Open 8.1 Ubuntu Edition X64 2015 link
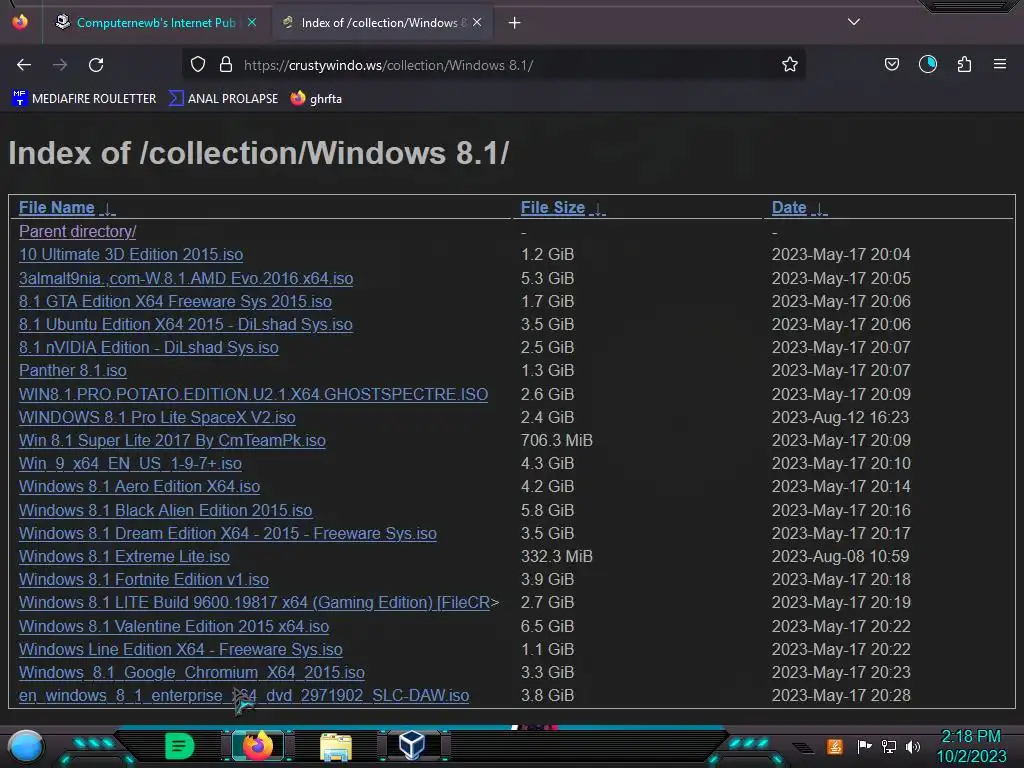Viewport: 1024px width, 768px height. click(x=185, y=325)
